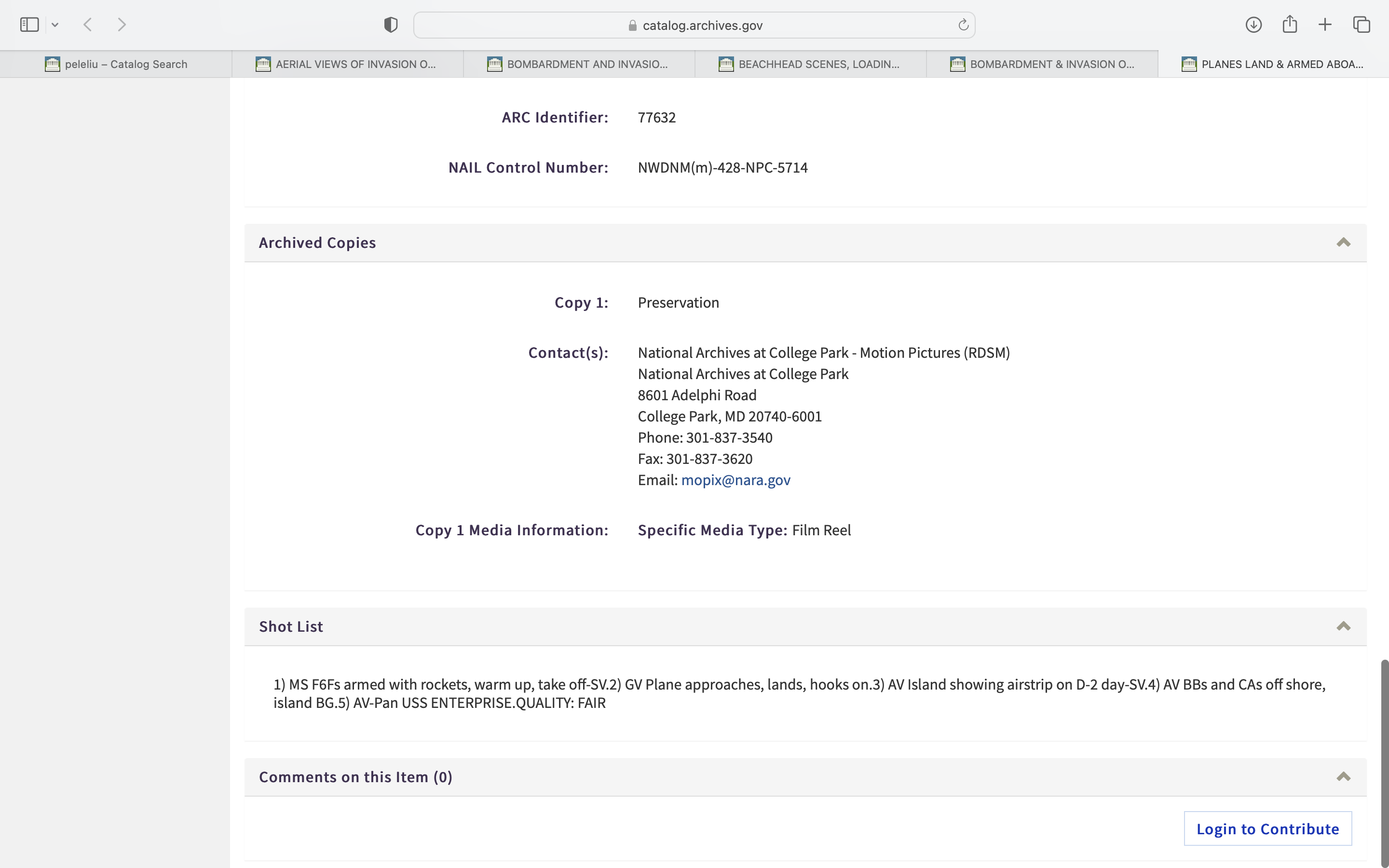Open sidebar options dropdown chevron

coord(55,25)
